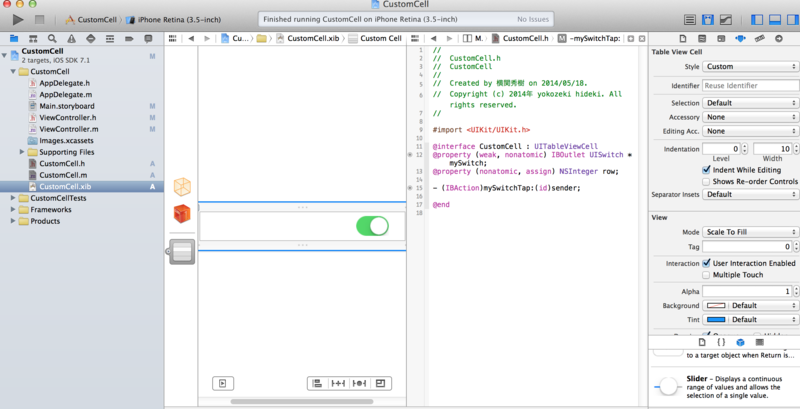Open the Test navigator
Screen dimensions: 800x409
click(x=90, y=39)
